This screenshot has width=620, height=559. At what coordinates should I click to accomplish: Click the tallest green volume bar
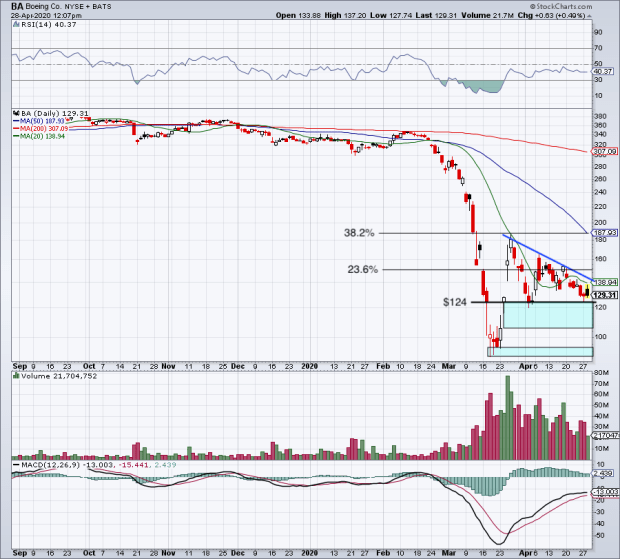(x=508, y=417)
